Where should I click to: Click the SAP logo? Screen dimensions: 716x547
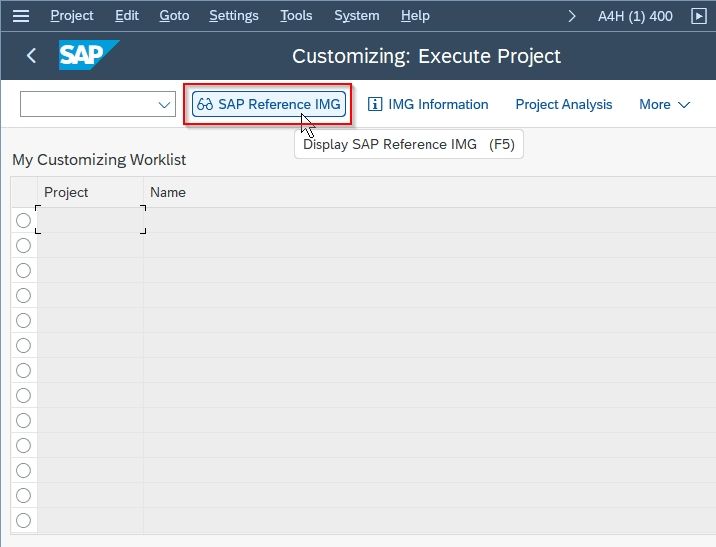pyautogui.click(x=89, y=55)
